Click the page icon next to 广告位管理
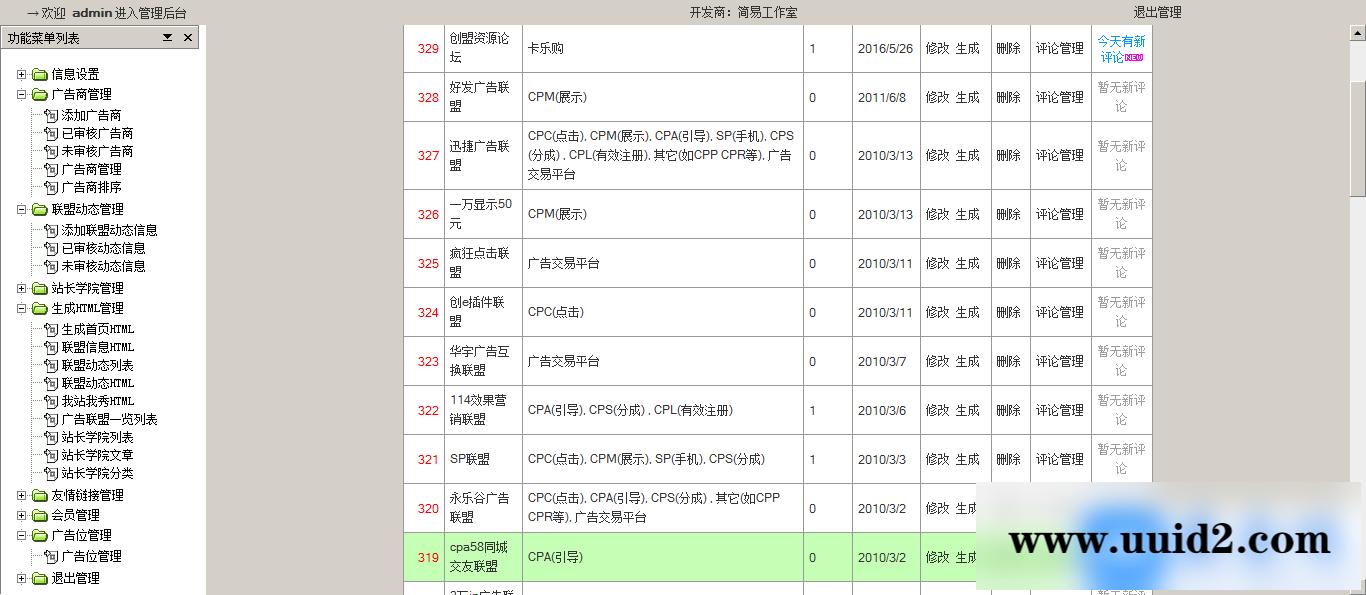Screen dimensions: 1366x595 pos(51,556)
